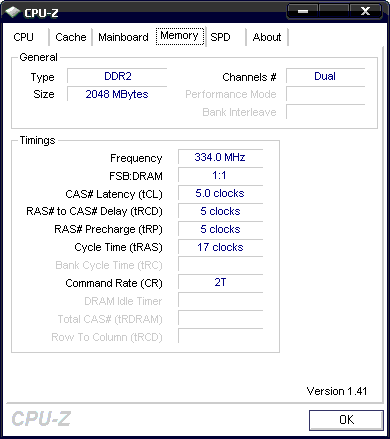Select the Mainboard tab

point(123,37)
